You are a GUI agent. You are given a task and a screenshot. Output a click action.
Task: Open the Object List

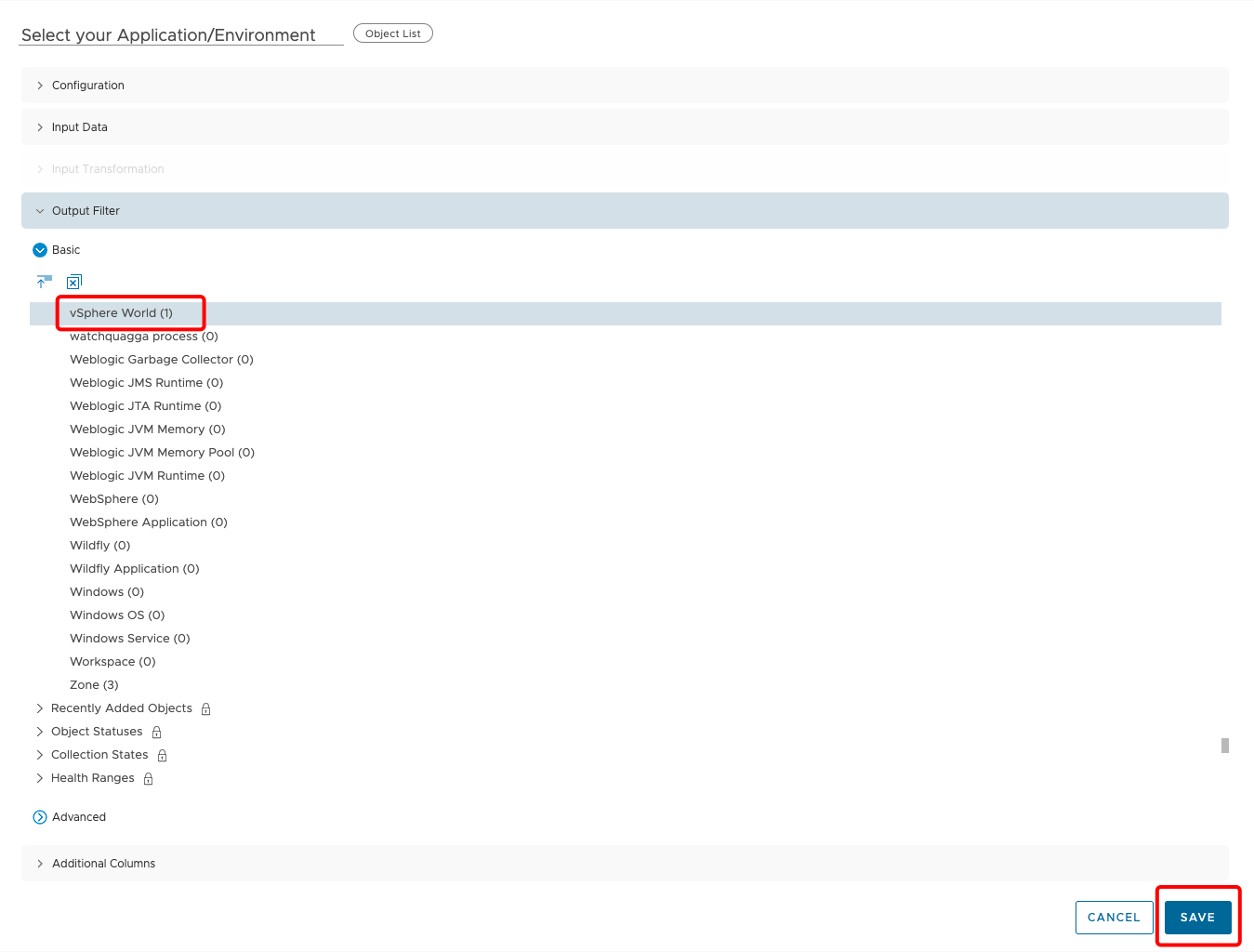(392, 33)
